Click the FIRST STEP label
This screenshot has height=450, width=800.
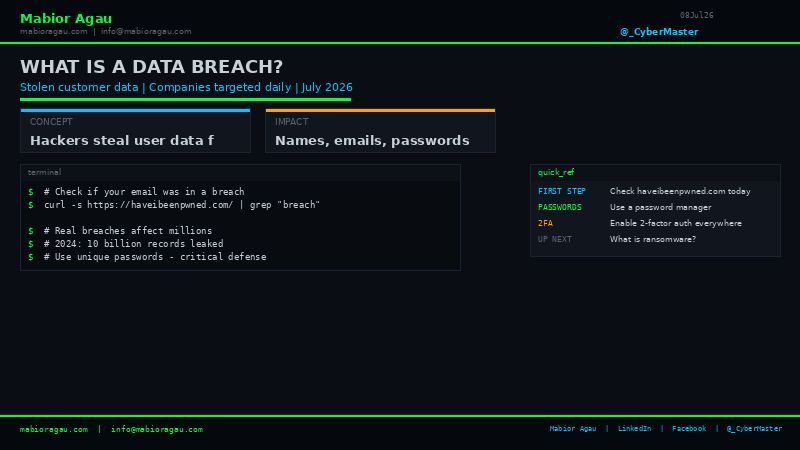[x=562, y=191]
